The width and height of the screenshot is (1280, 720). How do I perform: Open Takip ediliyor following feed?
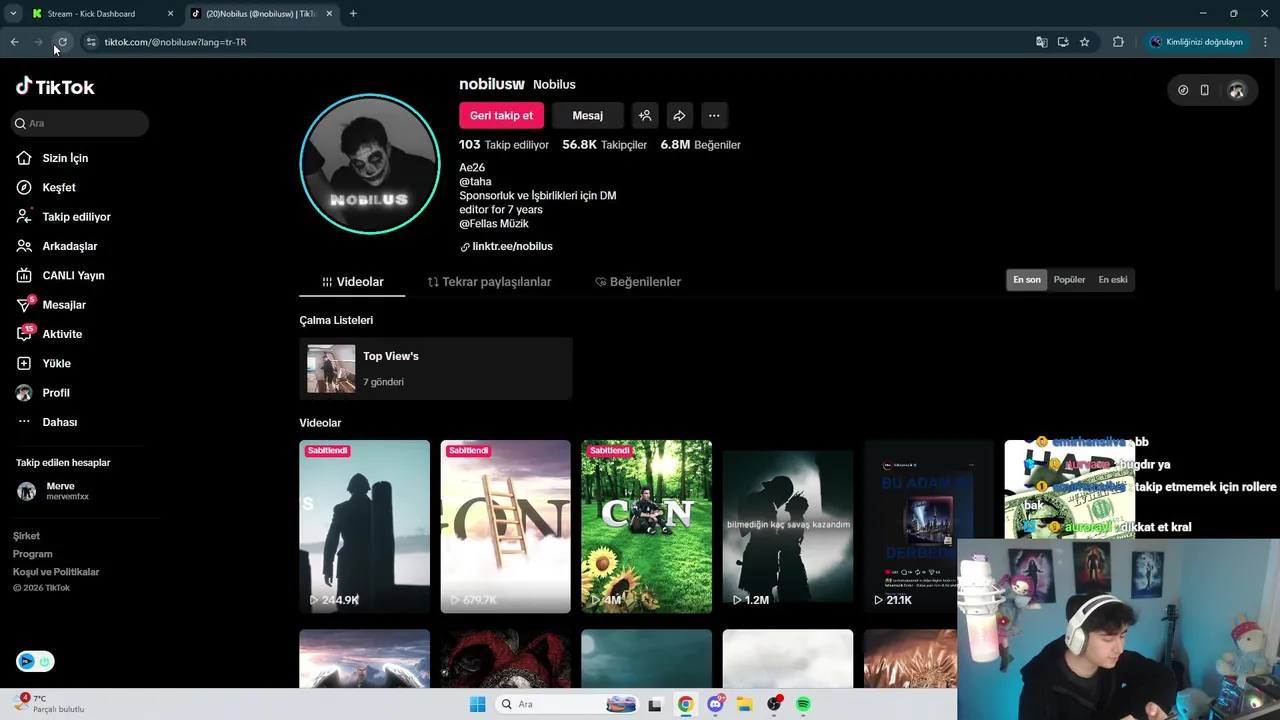point(63,217)
